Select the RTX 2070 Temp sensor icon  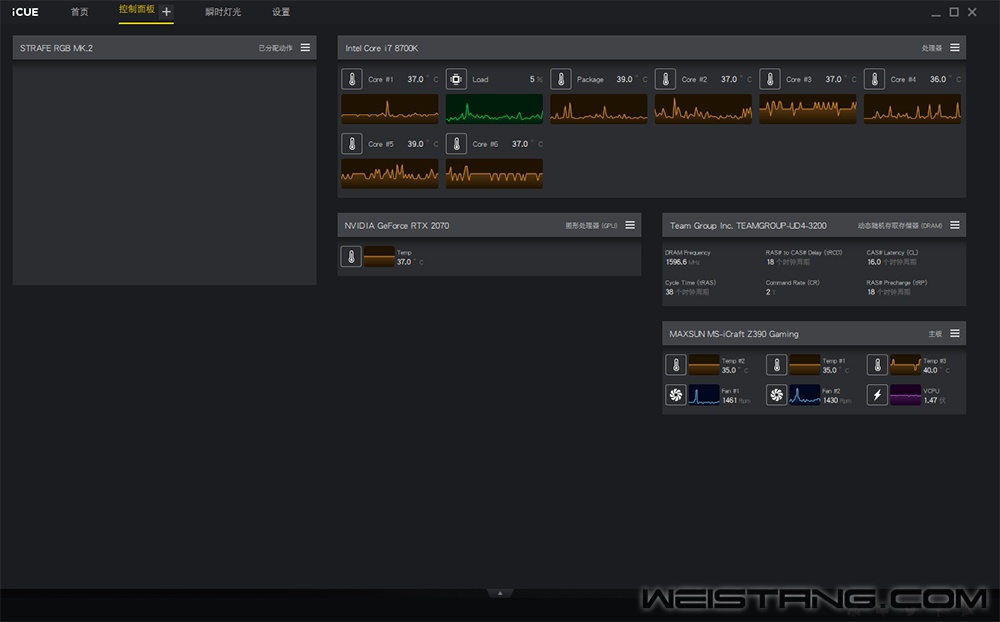click(351, 257)
